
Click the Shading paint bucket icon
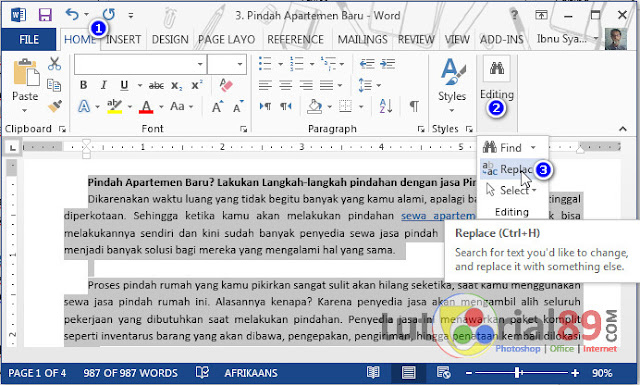315,107
